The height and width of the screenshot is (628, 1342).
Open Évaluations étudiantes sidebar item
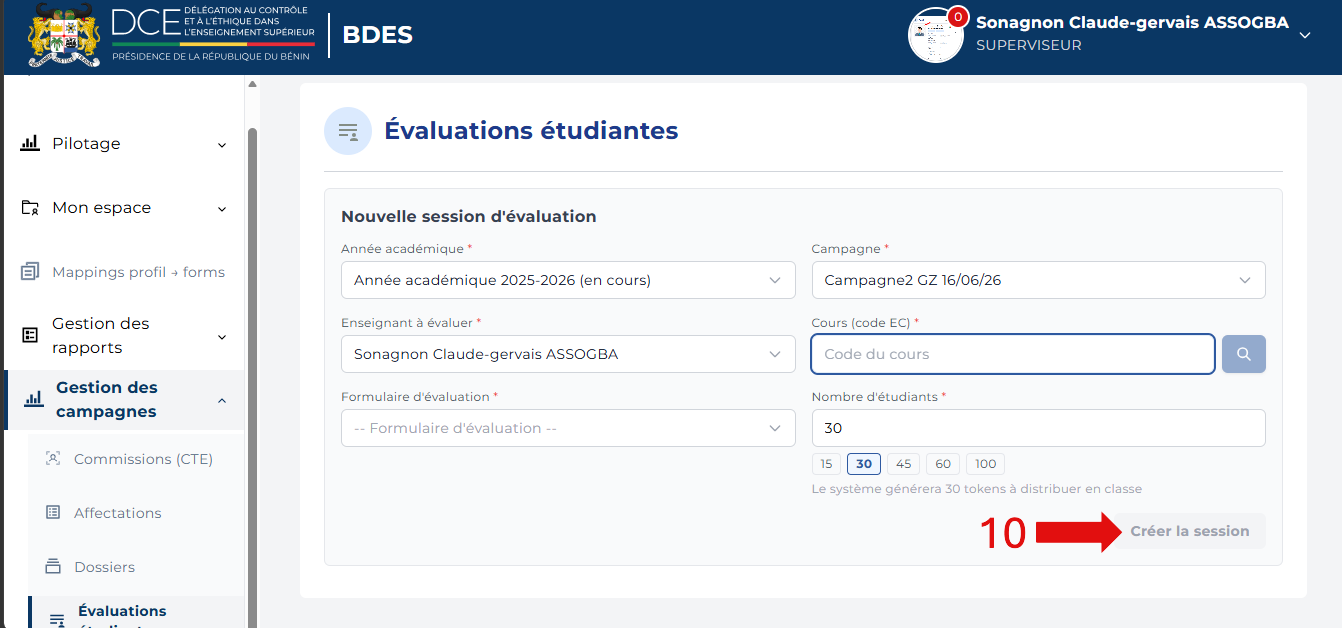124,613
